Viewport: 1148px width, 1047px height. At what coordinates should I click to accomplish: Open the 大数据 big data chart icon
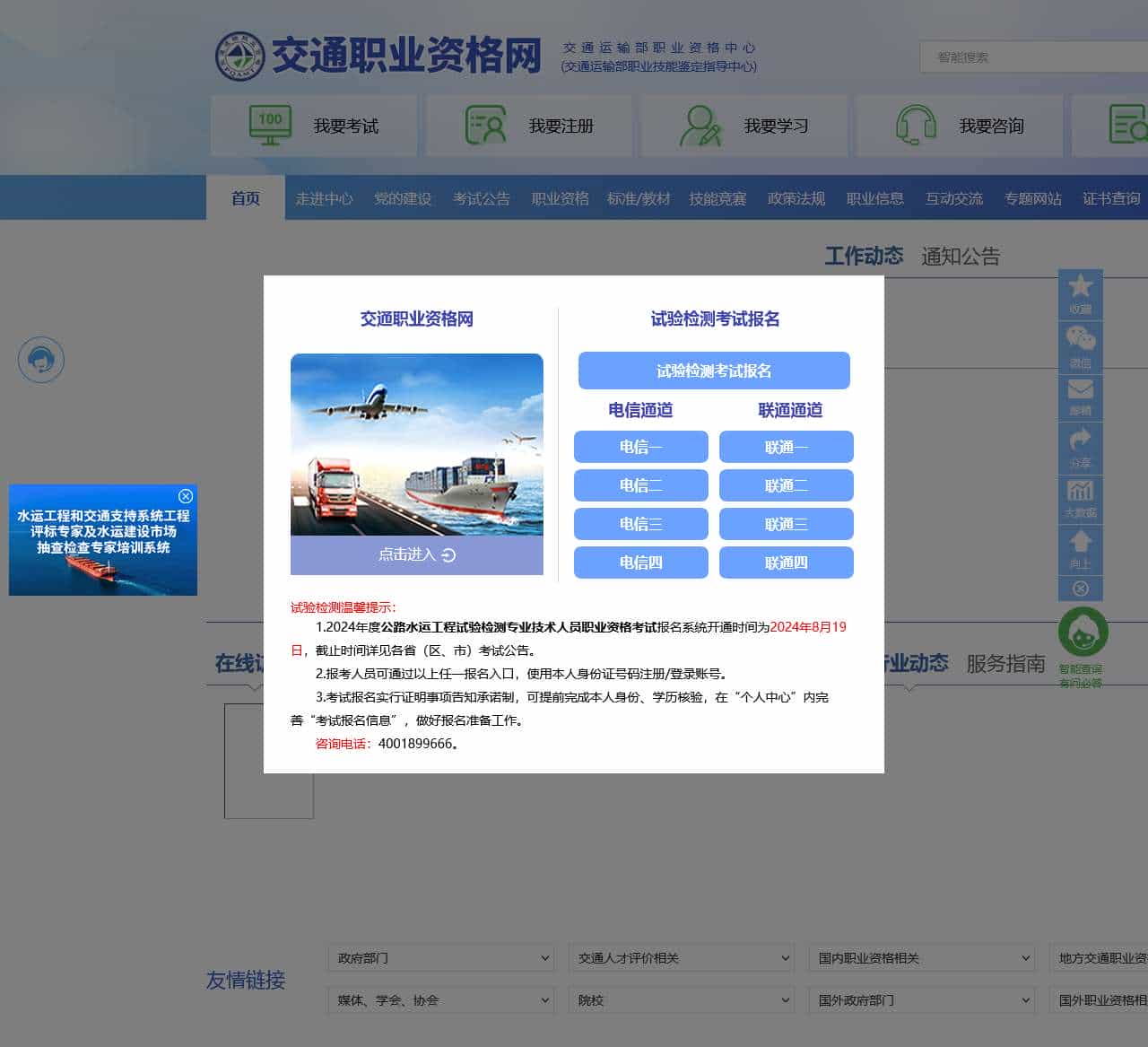[x=1081, y=493]
